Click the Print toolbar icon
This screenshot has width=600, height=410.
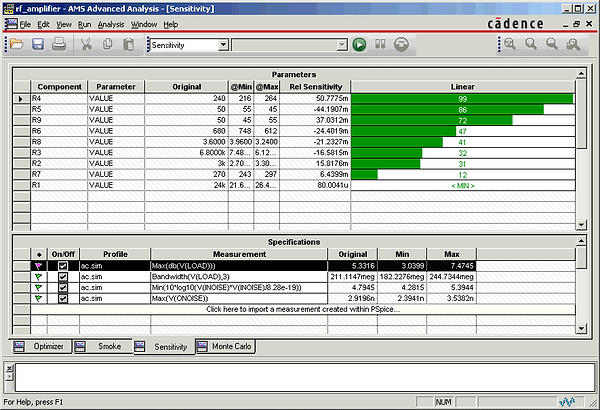coord(59,44)
